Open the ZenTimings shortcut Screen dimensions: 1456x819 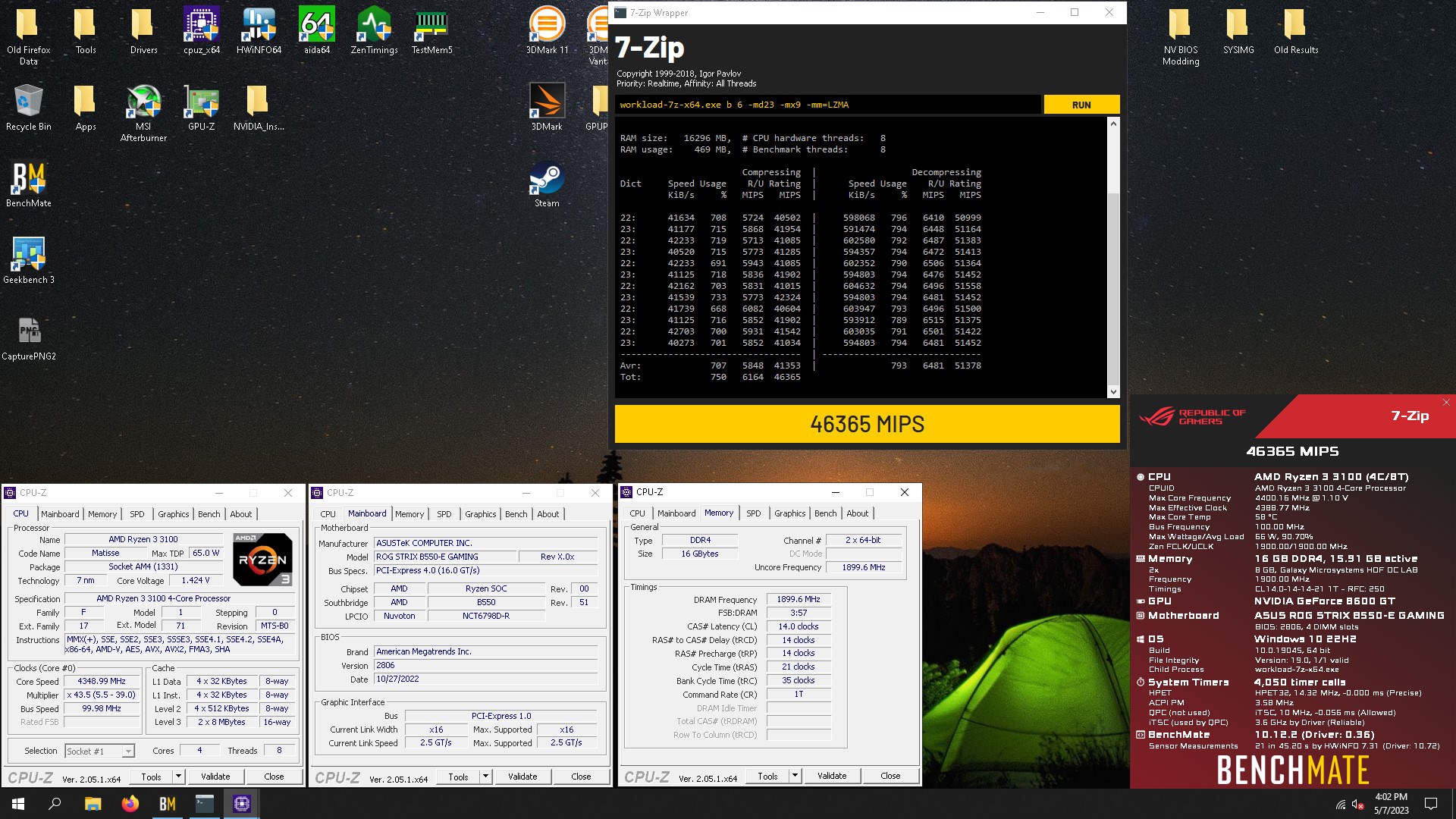[x=374, y=30]
